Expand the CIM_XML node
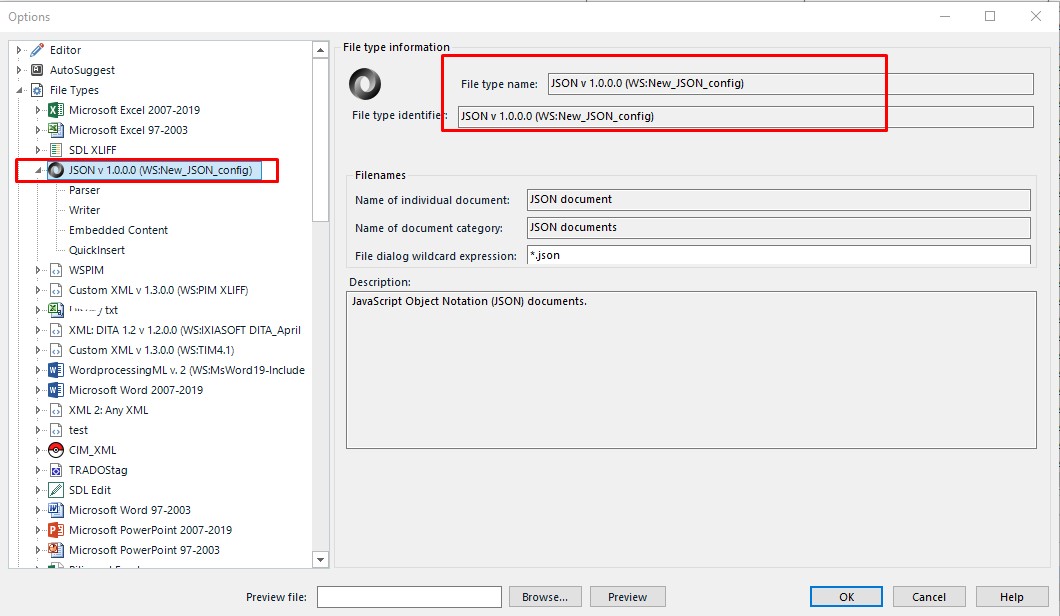 point(38,450)
